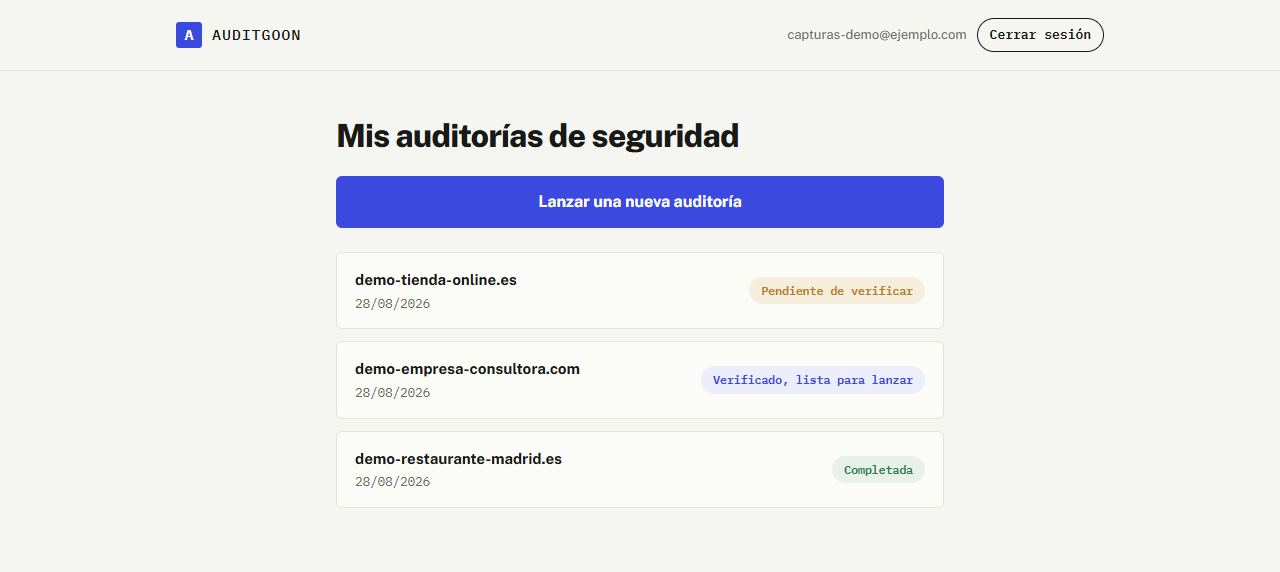Click the Mis auditorías de seguridad heading
Viewport: 1280px width, 572px height.
pyautogui.click(x=537, y=136)
